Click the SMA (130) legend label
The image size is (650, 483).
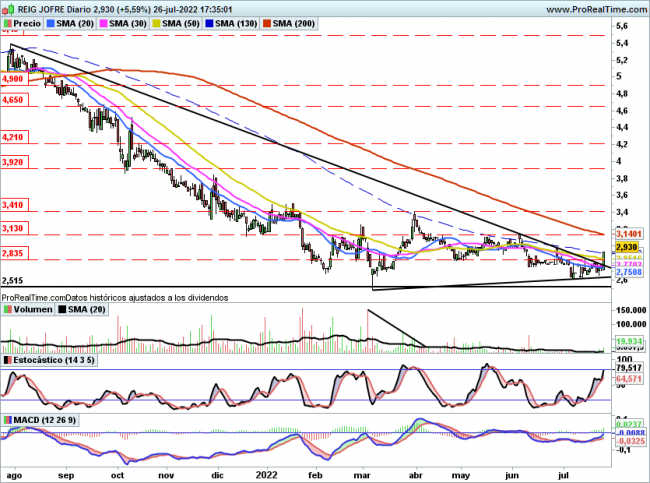236,24
